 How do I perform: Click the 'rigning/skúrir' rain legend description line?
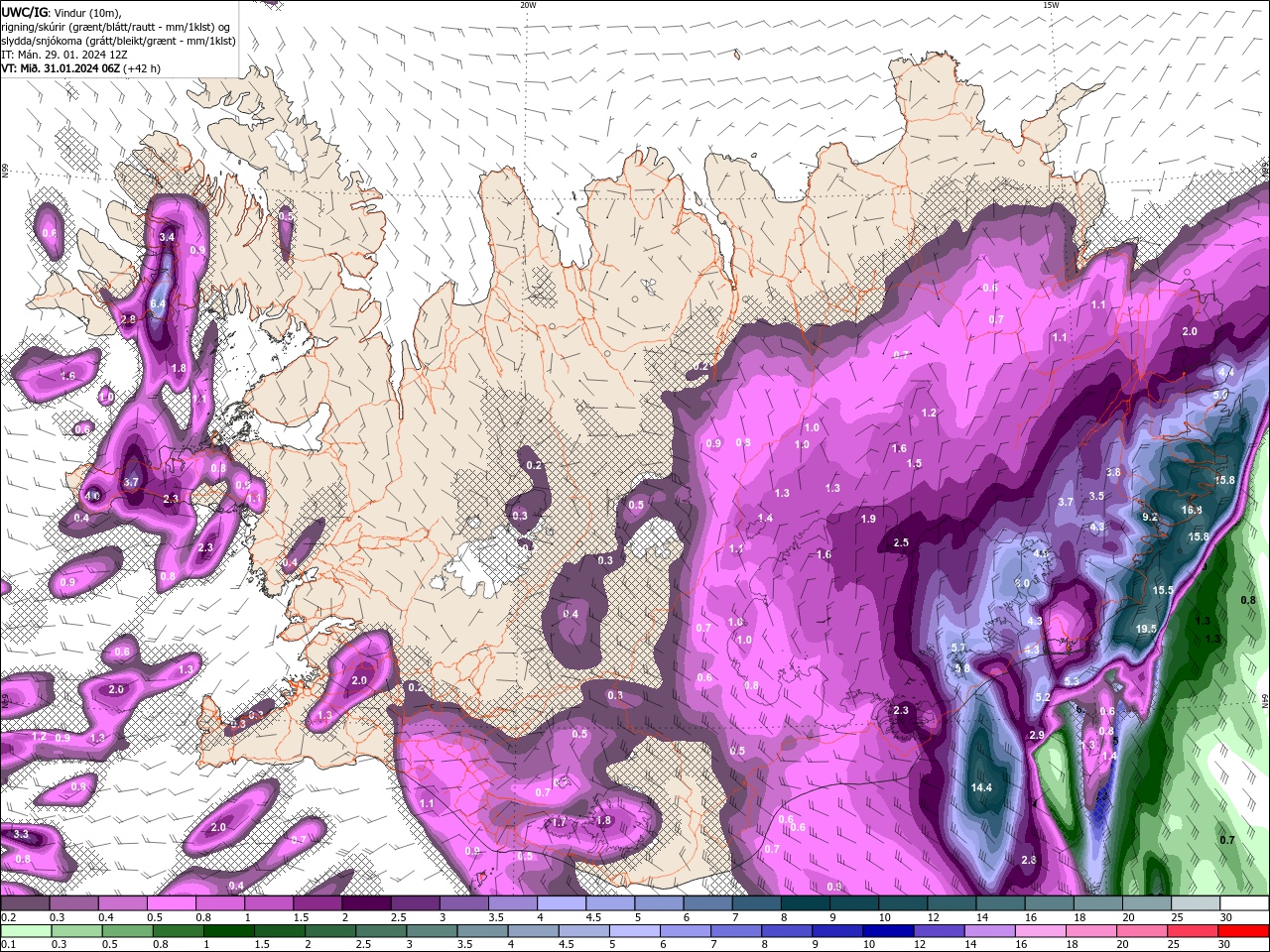coord(116,26)
